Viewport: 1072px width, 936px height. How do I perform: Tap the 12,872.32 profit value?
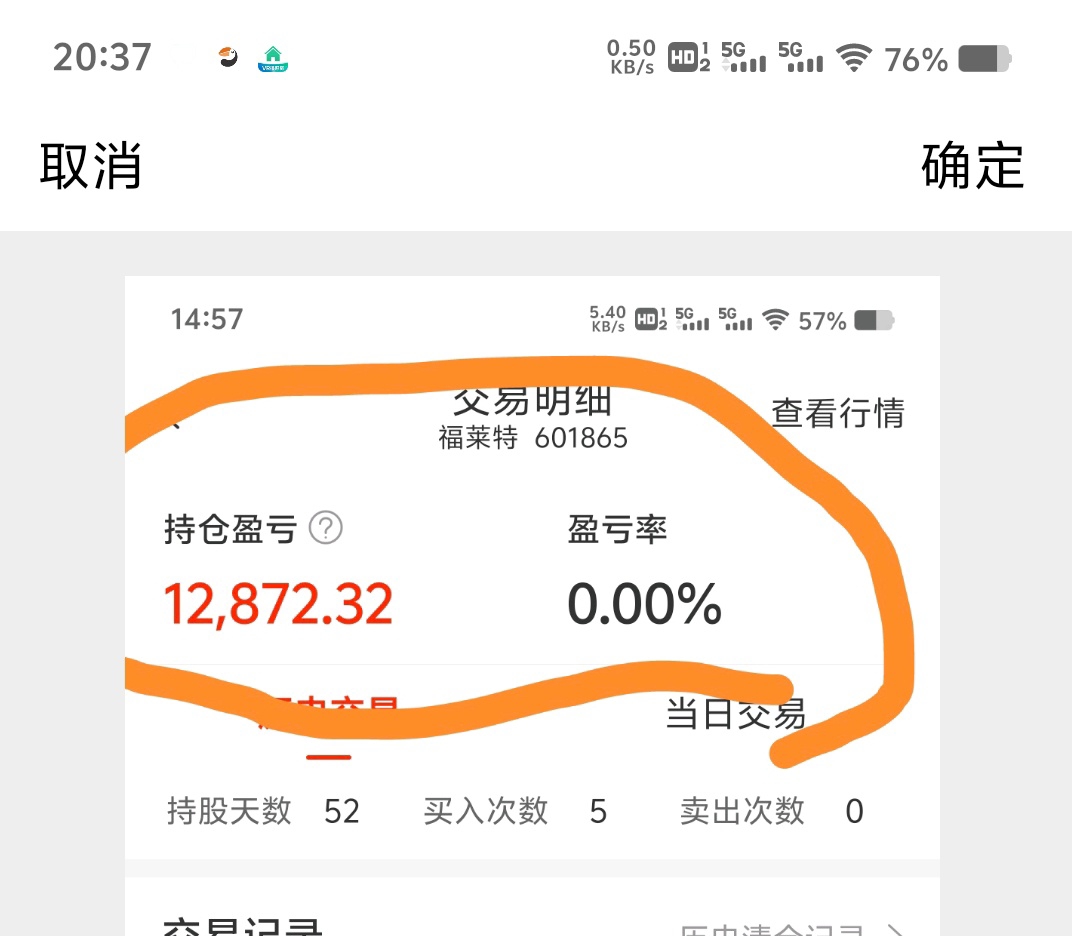coord(278,604)
